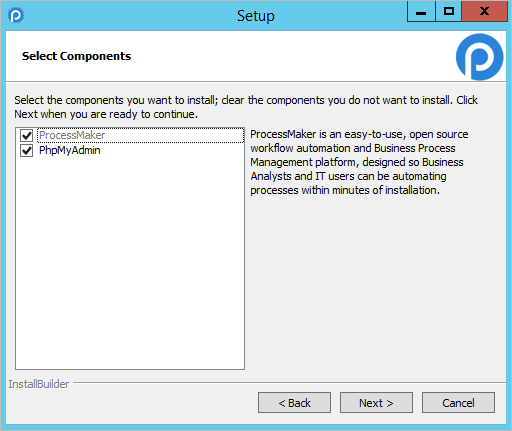Cancel the setup wizard
The image size is (512, 431).
pos(458,403)
